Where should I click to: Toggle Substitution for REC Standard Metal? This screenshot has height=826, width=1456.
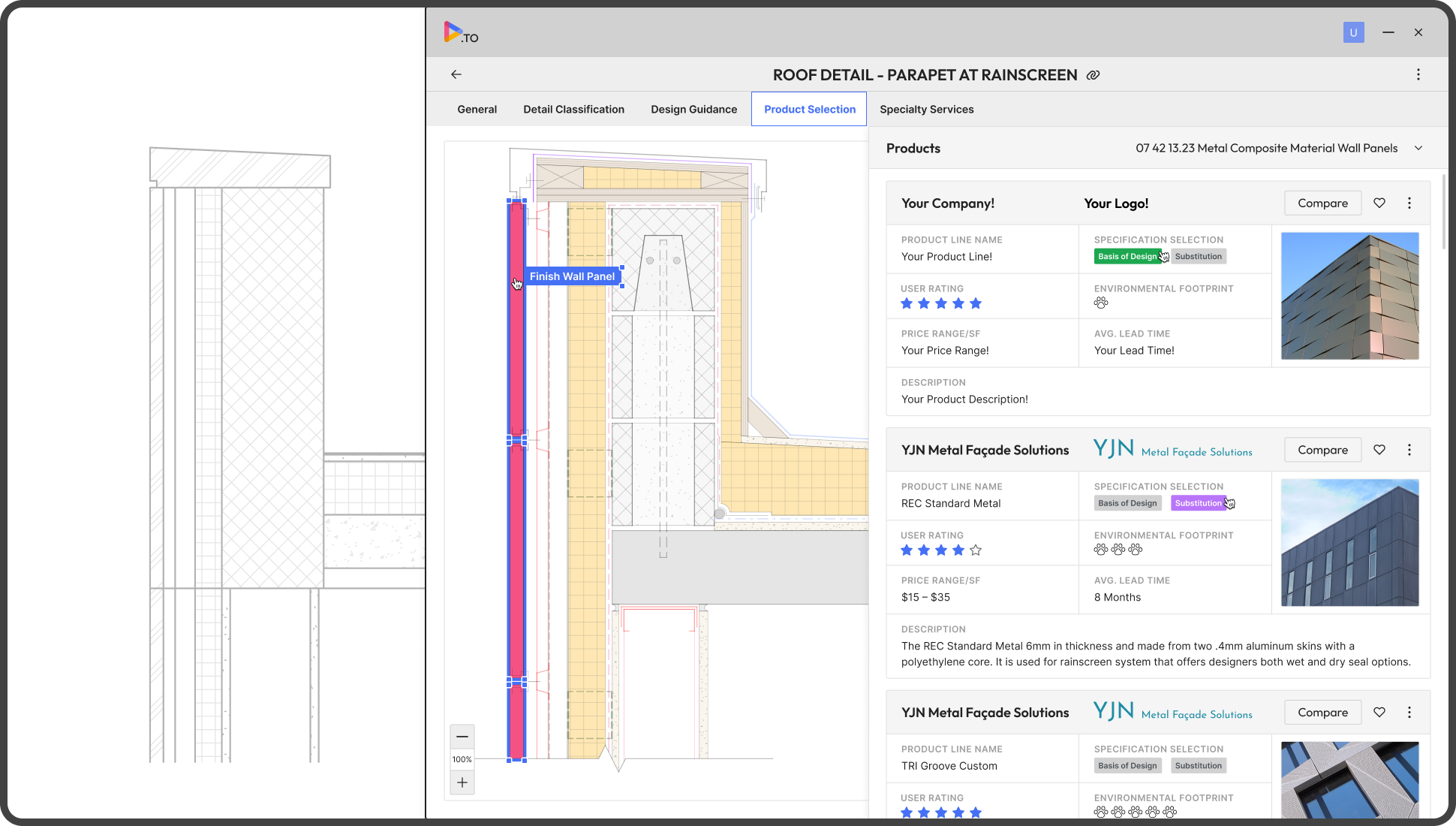point(1198,504)
